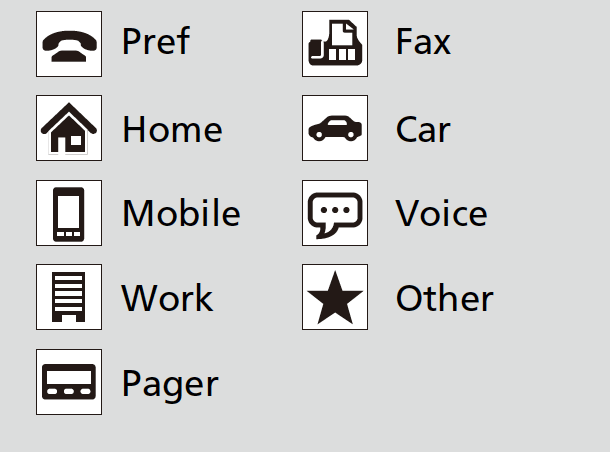Click the Fax label text
The image size is (610, 452).
(424, 41)
